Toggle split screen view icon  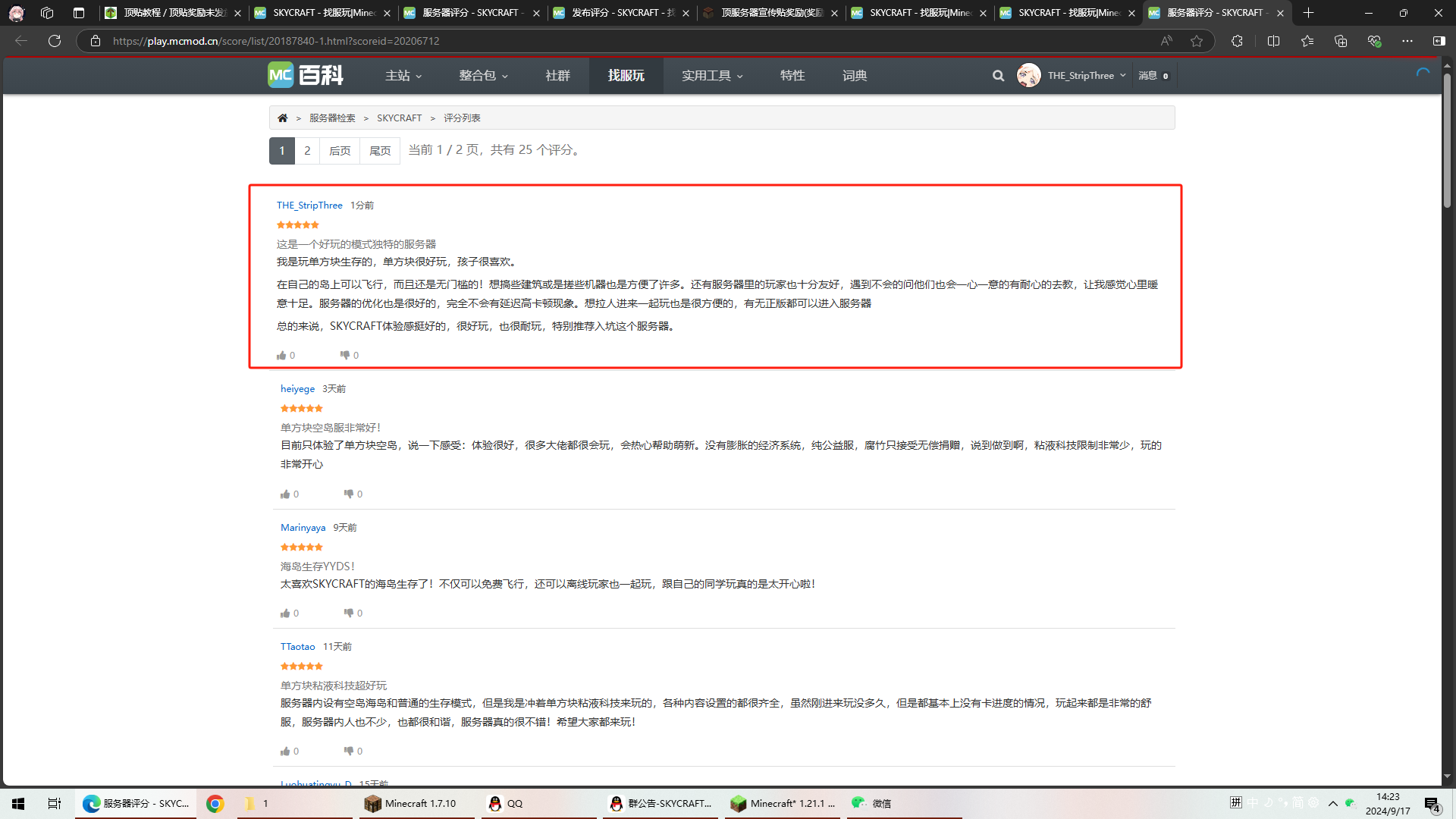(1273, 41)
